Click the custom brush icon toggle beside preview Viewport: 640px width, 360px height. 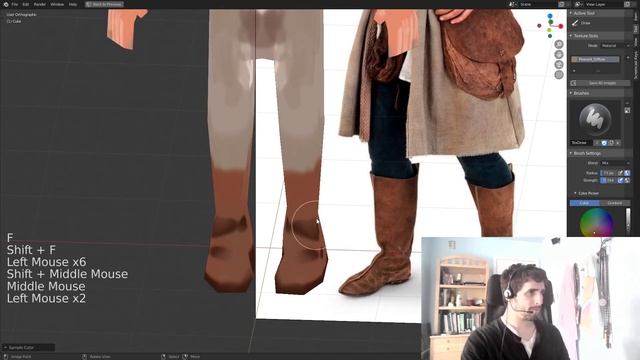(x=627, y=111)
